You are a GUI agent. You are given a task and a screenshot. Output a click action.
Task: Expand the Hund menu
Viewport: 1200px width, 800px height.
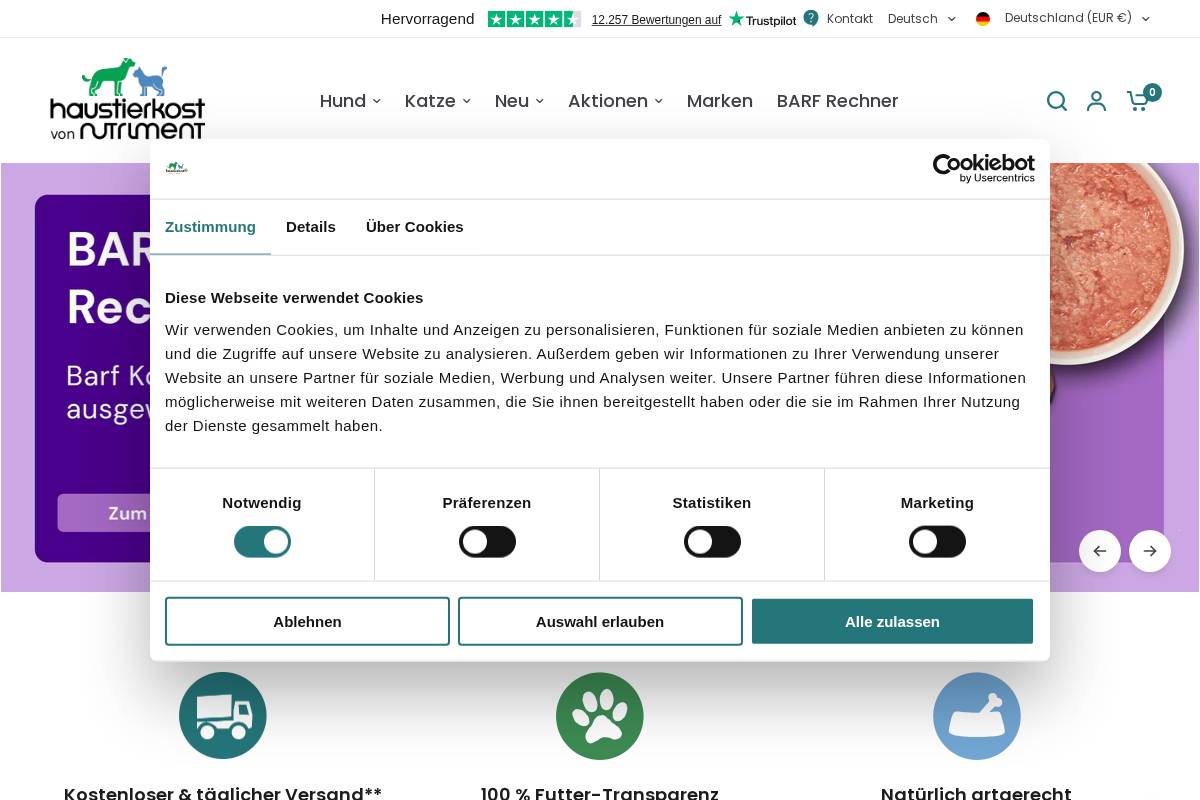pos(350,101)
